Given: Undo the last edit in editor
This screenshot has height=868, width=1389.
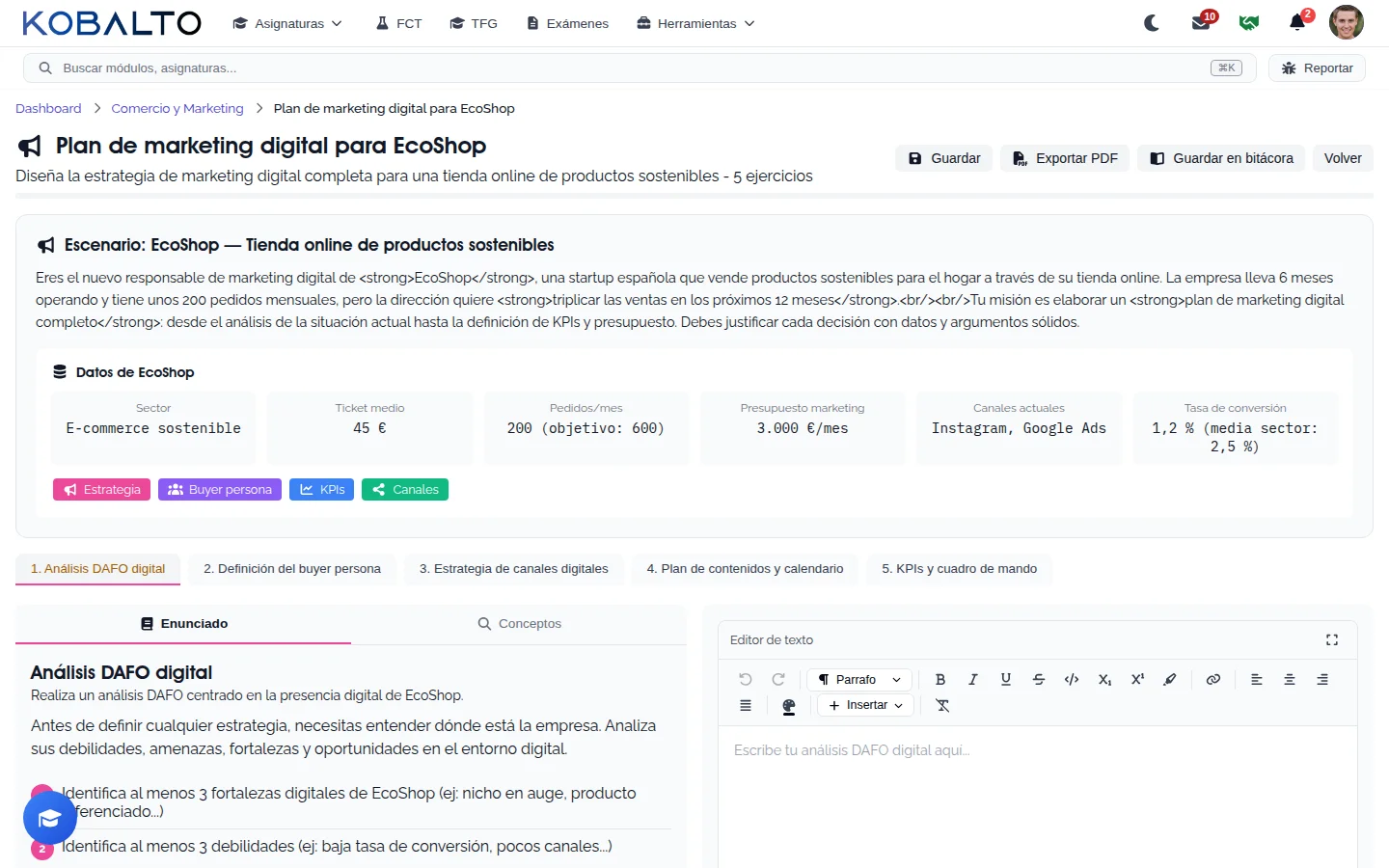Looking at the screenshot, I should point(746,679).
